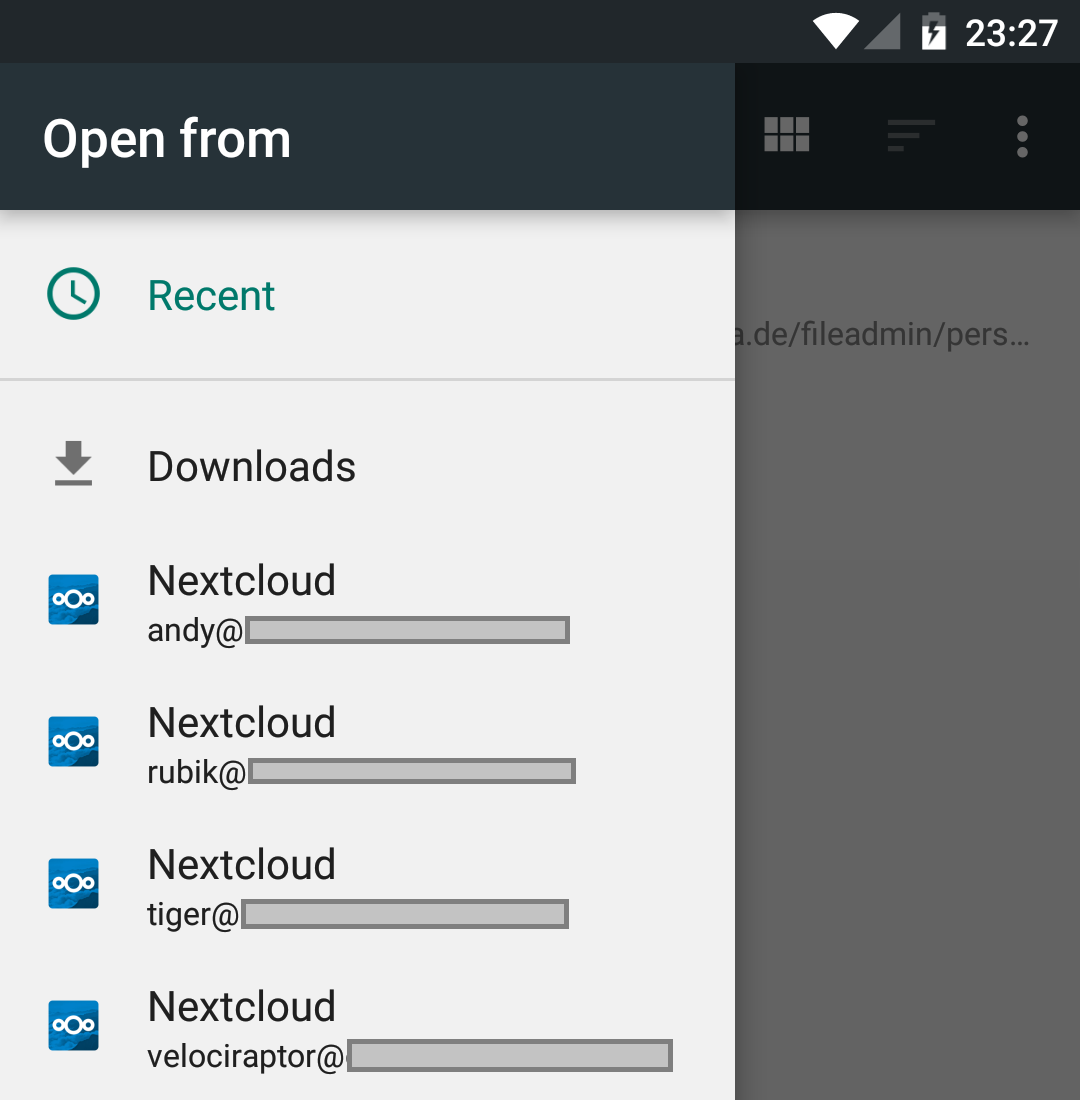Tap the 23:27 clock
Viewport: 1080px width, 1100px height.
[x=1011, y=33]
